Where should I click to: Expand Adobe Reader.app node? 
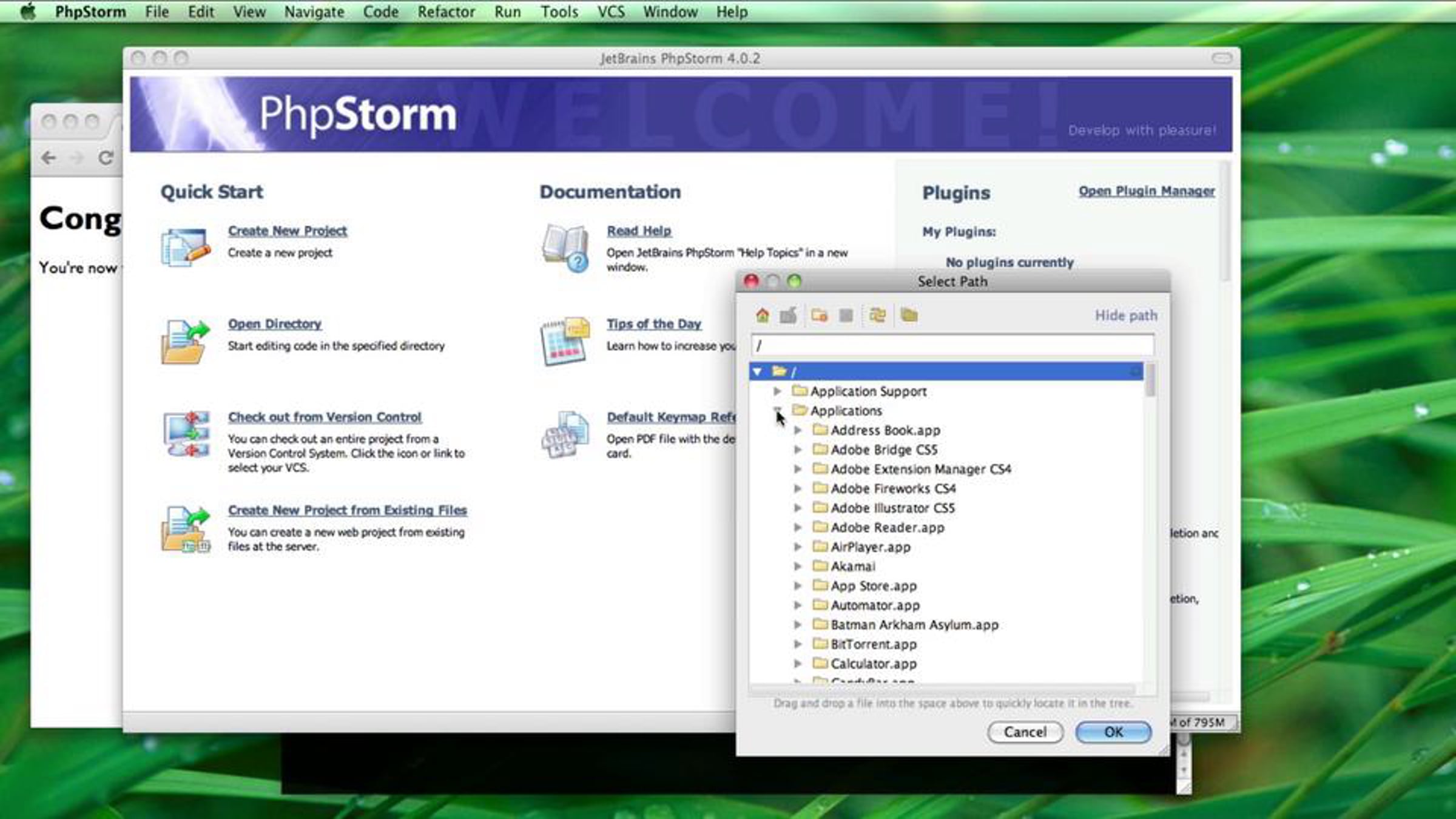(798, 527)
